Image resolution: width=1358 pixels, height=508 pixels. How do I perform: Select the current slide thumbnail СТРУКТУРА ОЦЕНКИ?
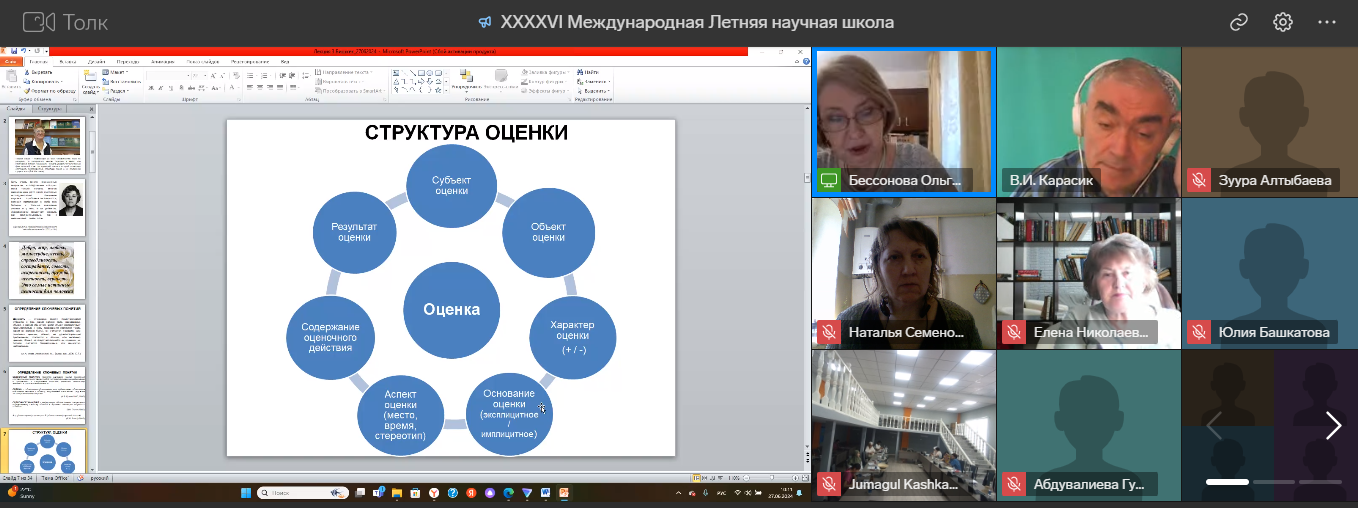47,451
